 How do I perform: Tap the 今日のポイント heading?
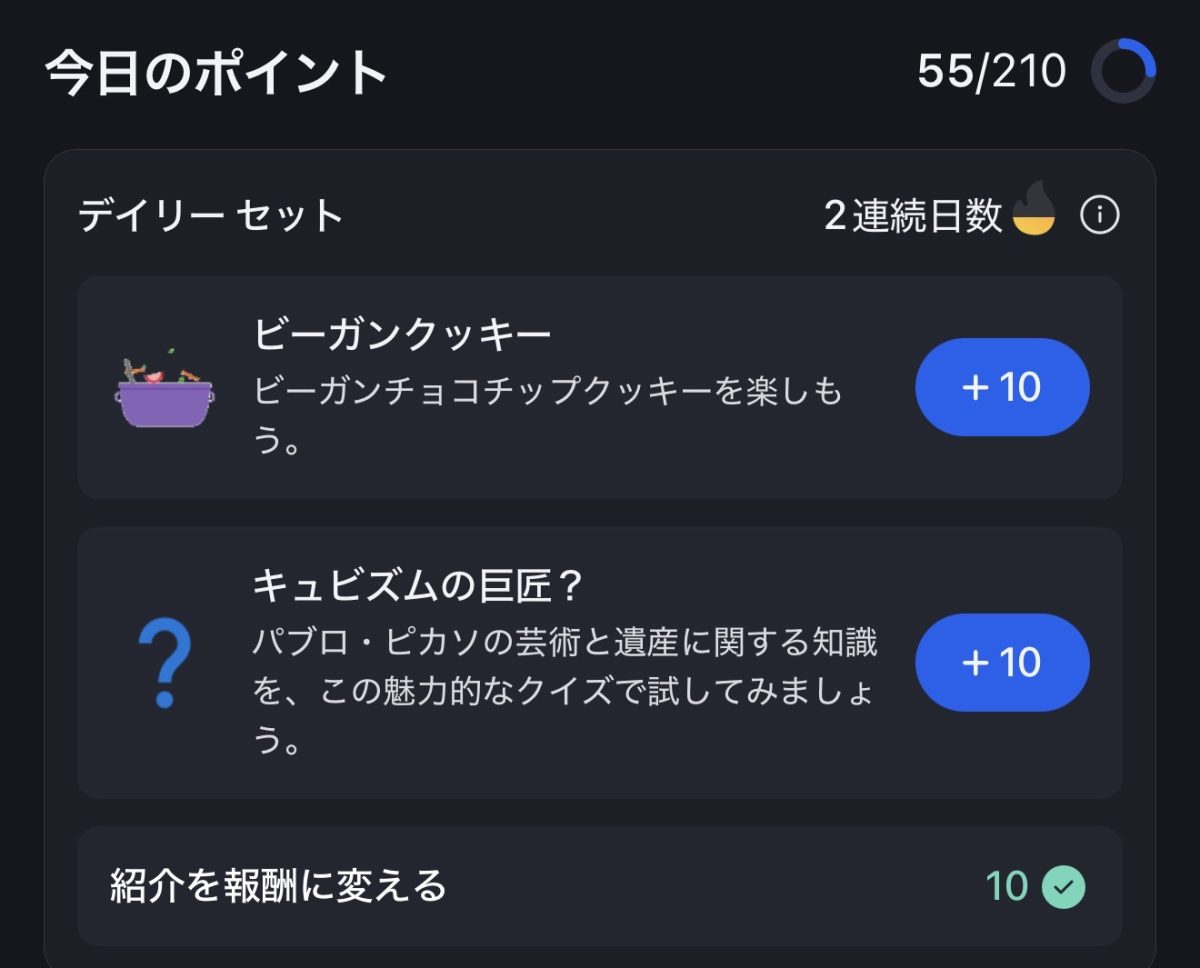pyautogui.click(x=216, y=73)
